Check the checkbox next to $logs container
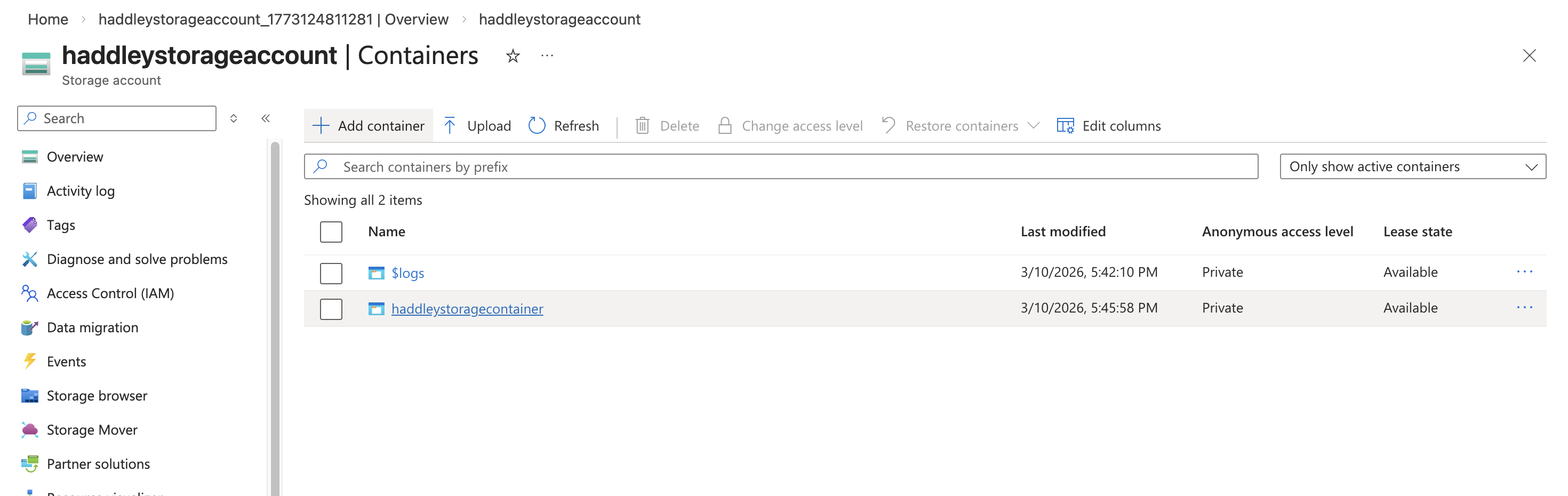Viewport: 1568px width, 496px height. 331,273
